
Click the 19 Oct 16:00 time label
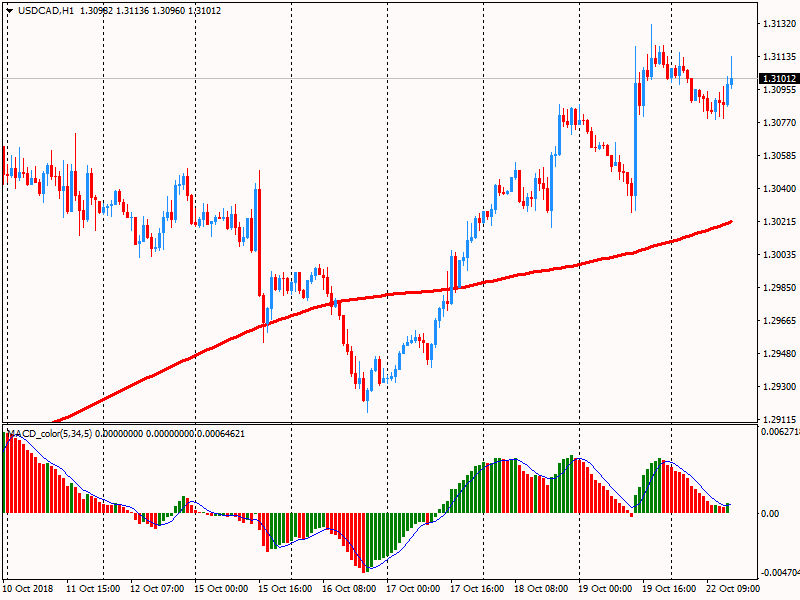click(669, 589)
